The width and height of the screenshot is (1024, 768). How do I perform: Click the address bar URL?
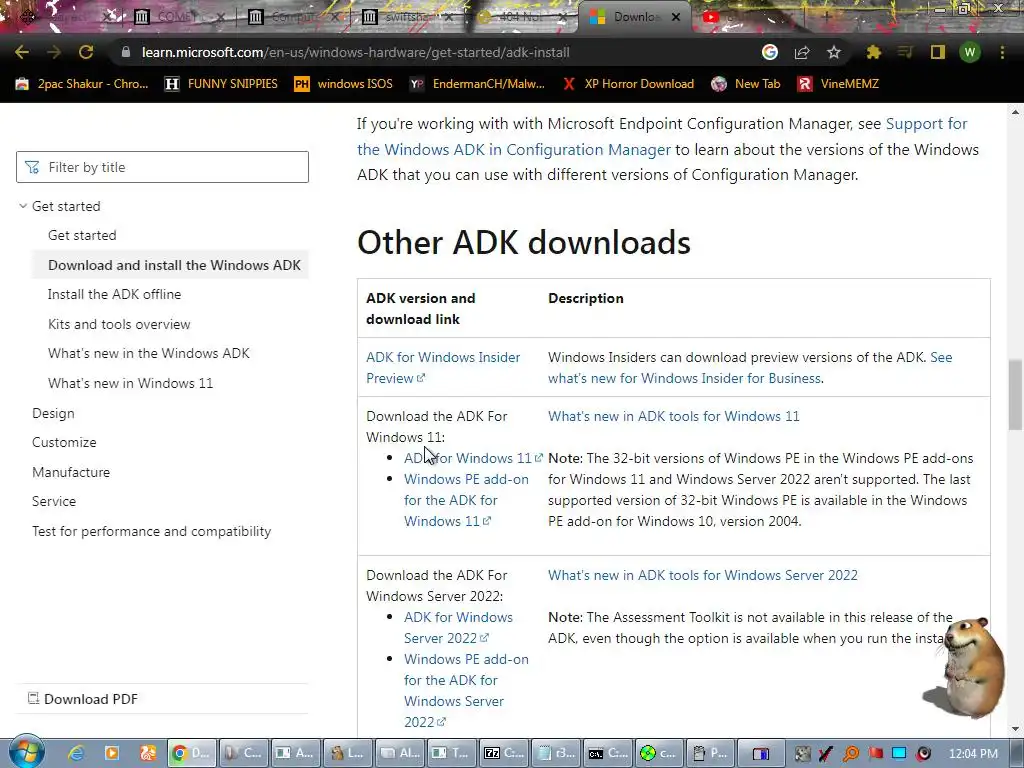click(x=356, y=52)
